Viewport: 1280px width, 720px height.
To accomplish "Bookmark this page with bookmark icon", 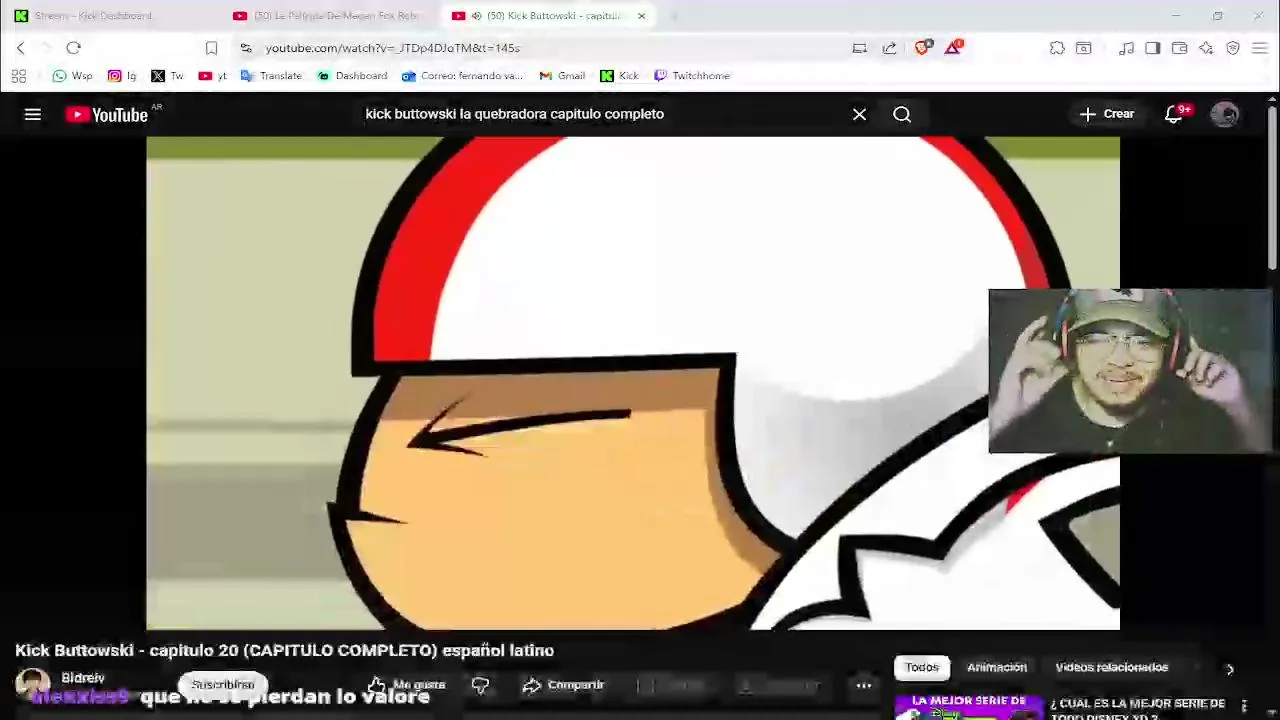I will [x=211, y=48].
